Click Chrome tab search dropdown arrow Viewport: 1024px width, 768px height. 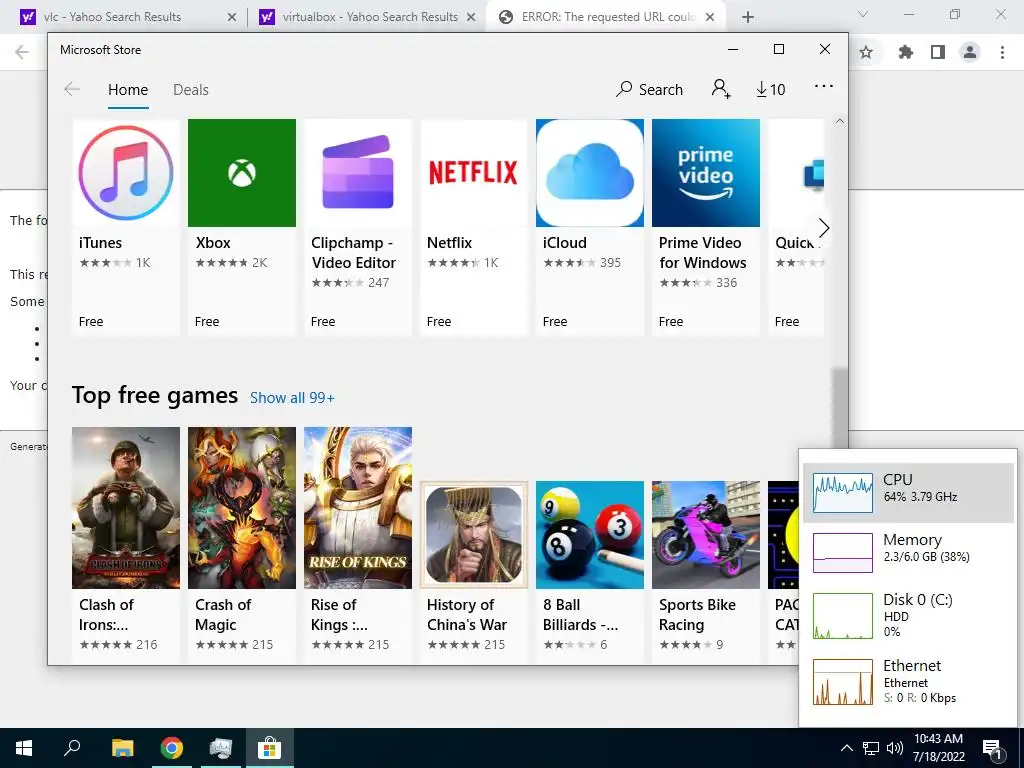(863, 14)
